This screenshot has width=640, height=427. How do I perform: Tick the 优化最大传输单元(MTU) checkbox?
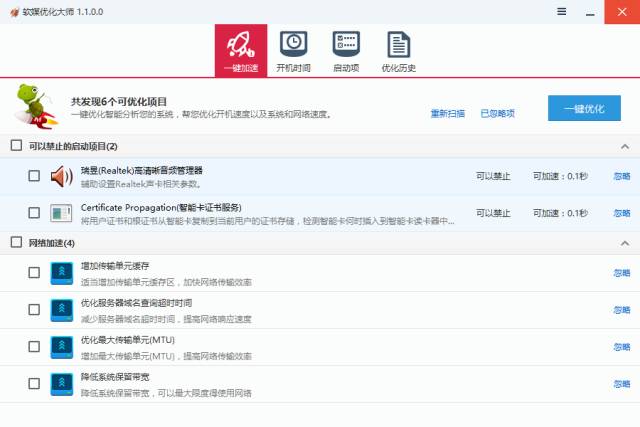click(34, 347)
